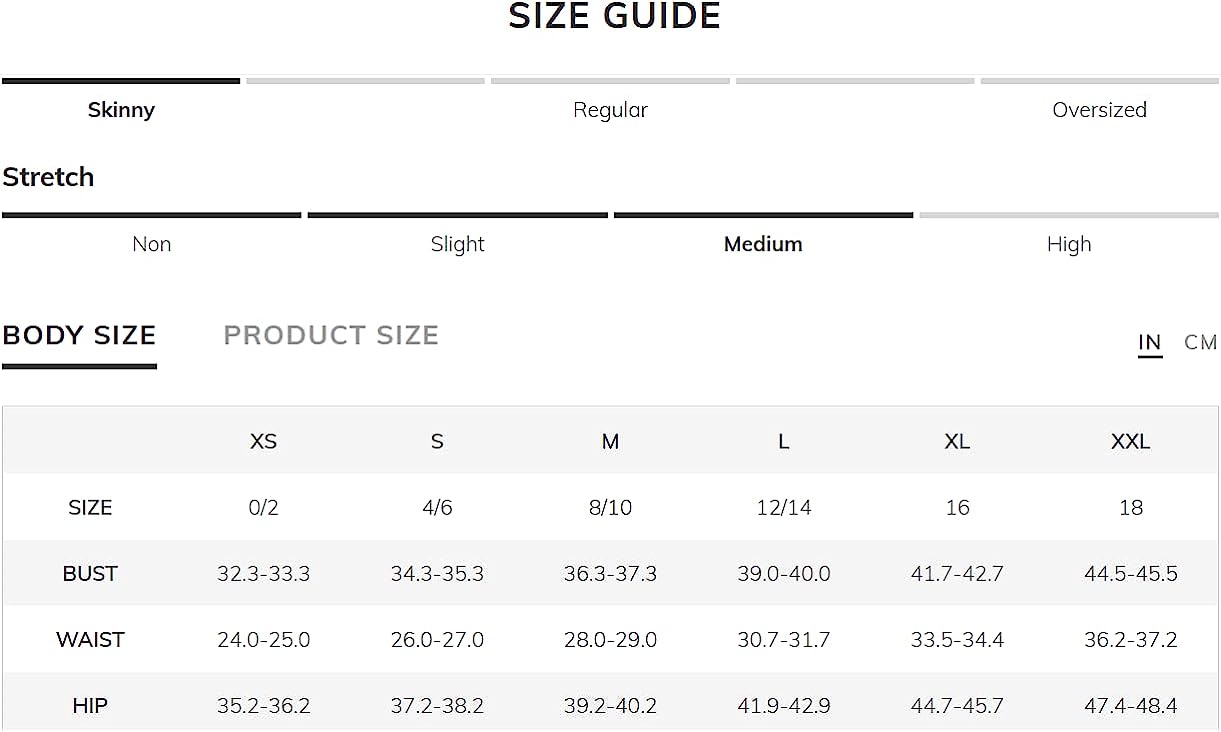Click the HIP row label
Viewport: 1221px width, 732px height.
click(90, 706)
